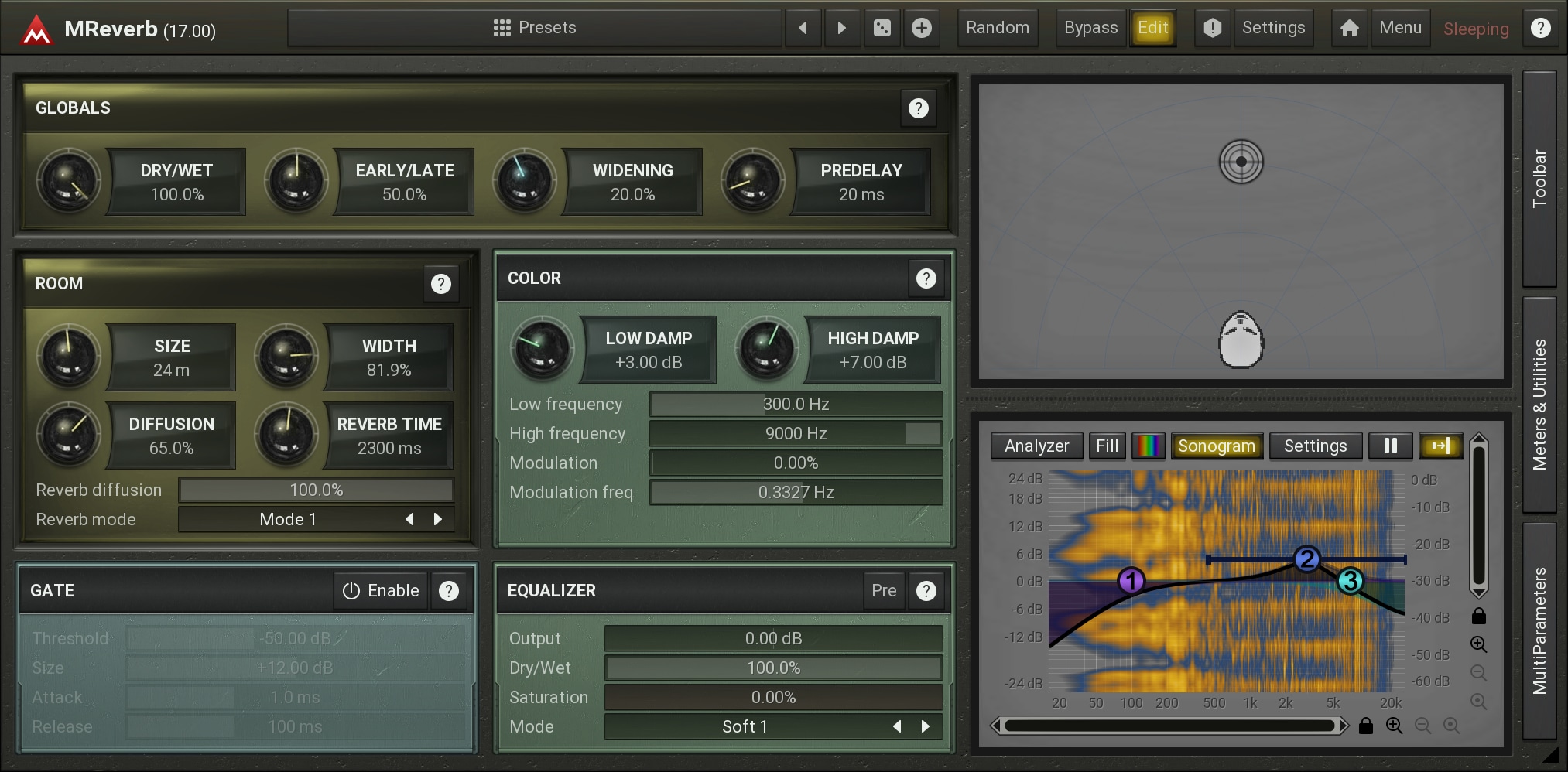This screenshot has height=772, width=1568.
Task: Click the Globals section help icon
Action: [x=918, y=108]
